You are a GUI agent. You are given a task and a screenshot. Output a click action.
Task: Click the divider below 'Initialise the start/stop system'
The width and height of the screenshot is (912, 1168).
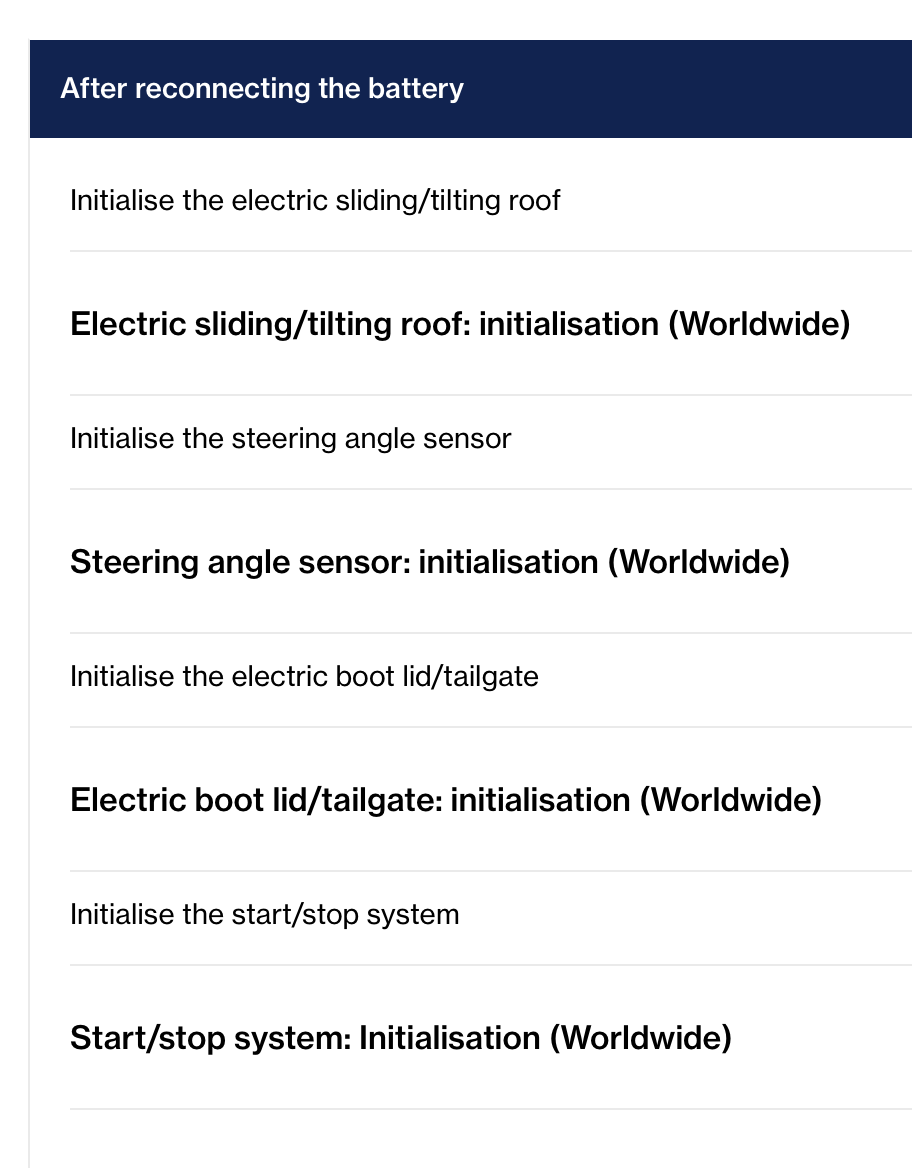pos(491,965)
